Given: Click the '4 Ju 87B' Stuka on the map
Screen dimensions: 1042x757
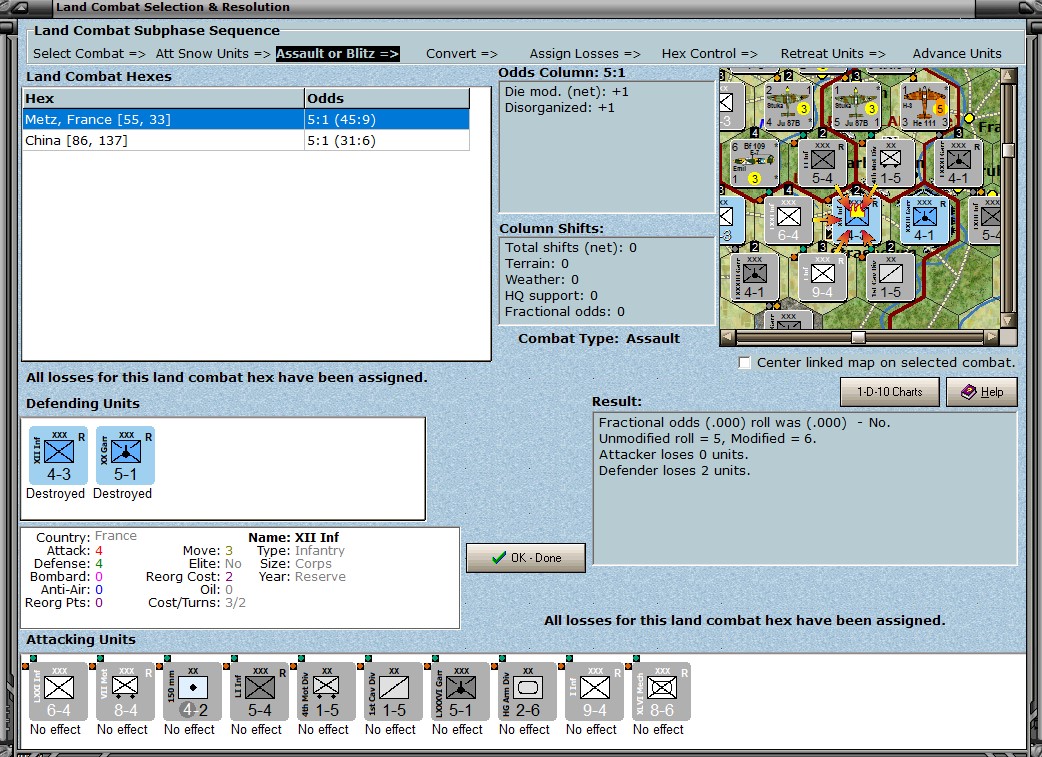Looking at the screenshot, I should coord(788,106).
